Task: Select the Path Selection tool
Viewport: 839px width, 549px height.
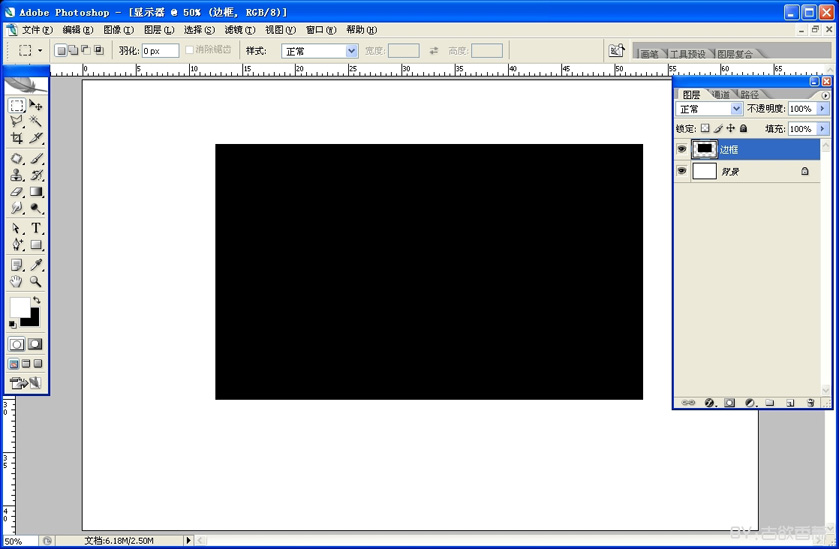Action: [x=17, y=228]
